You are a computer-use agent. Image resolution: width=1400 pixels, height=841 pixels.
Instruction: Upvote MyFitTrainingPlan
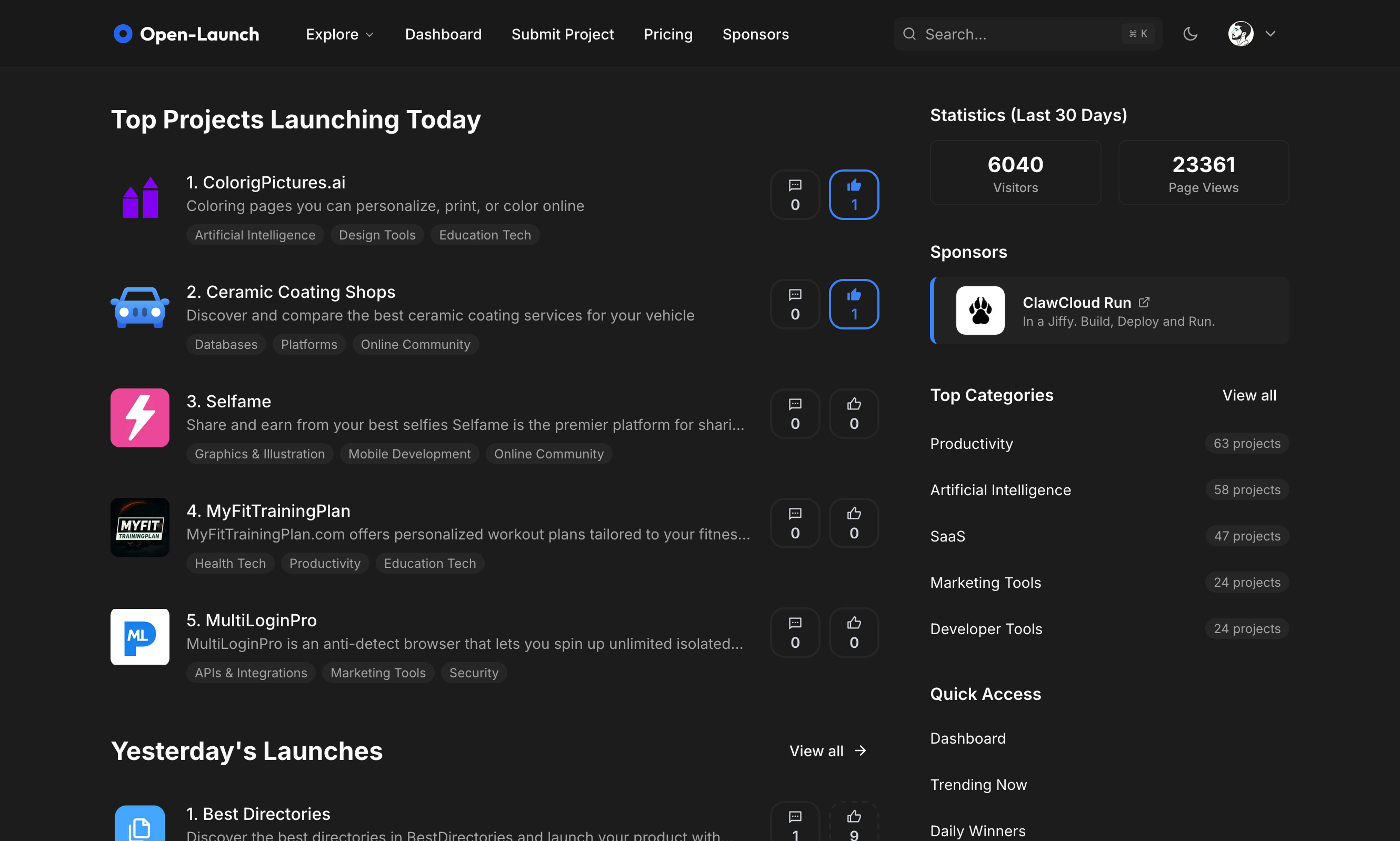(x=854, y=523)
